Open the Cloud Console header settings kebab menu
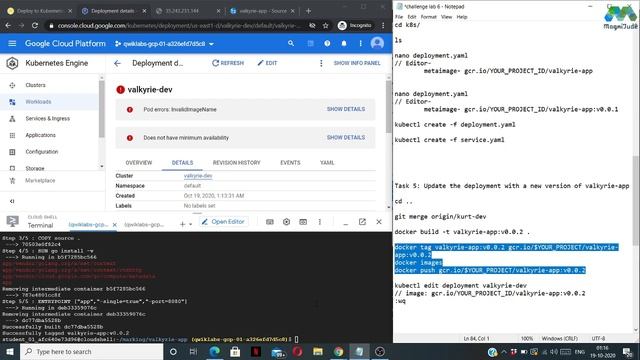Screen dimensions: 640x360 [360, 43]
